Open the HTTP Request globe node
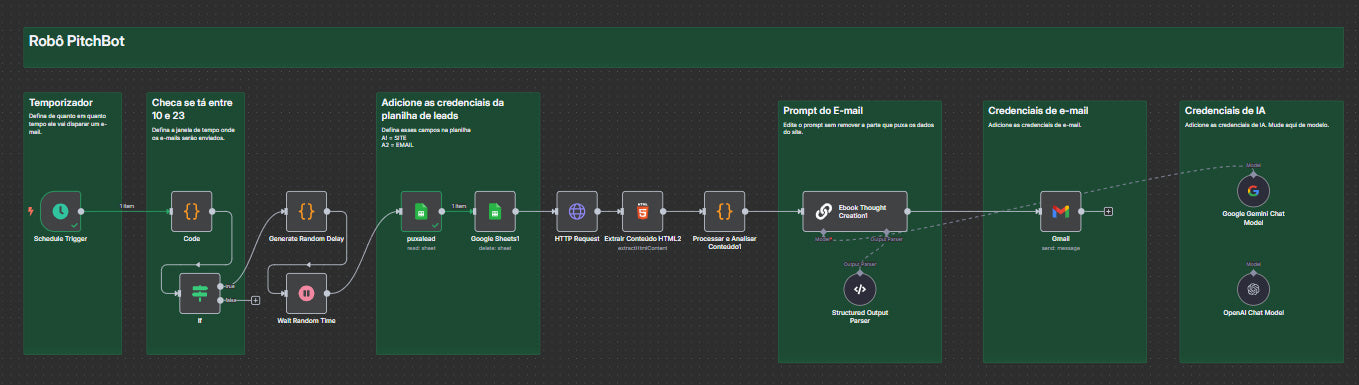The width and height of the screenshot is (1359, 385). (x=577, y=211)
